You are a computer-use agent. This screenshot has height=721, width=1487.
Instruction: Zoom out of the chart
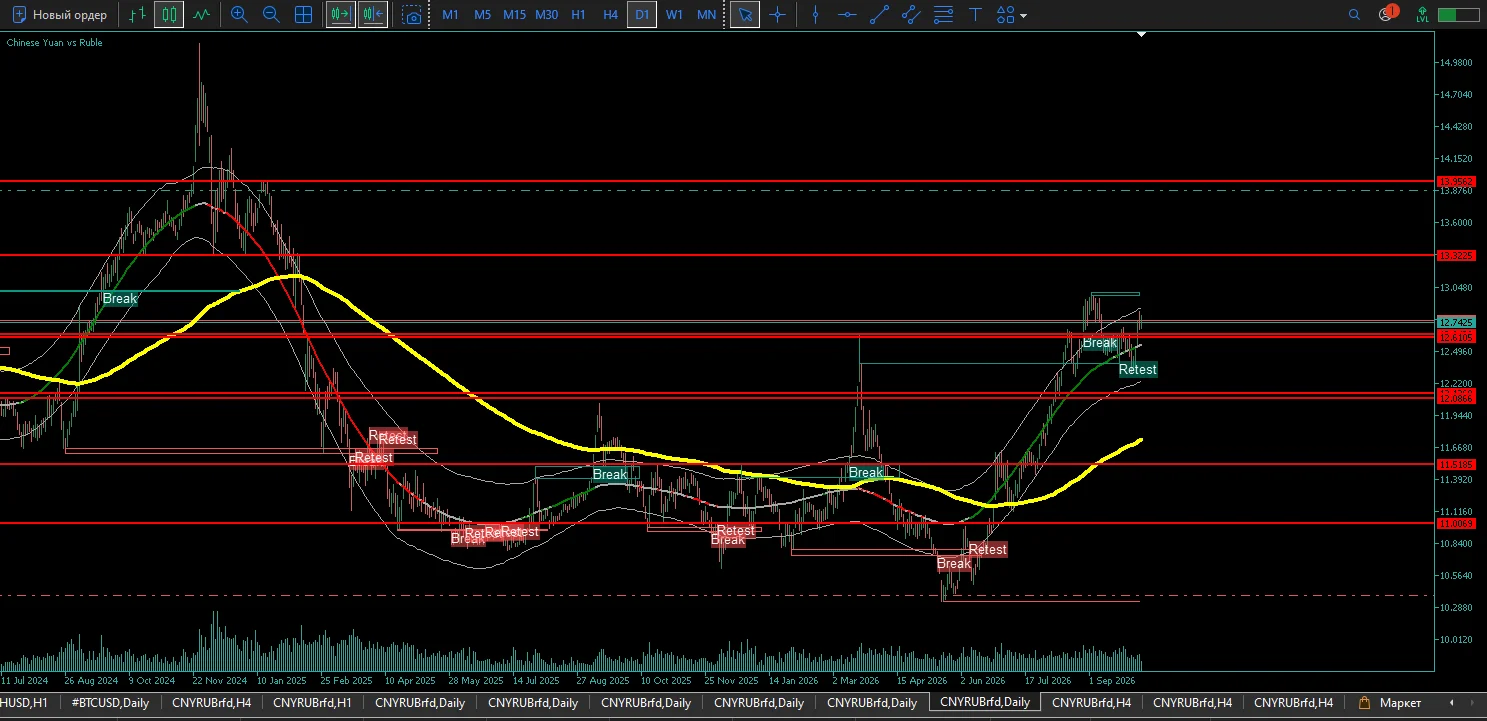click(271, 15)
